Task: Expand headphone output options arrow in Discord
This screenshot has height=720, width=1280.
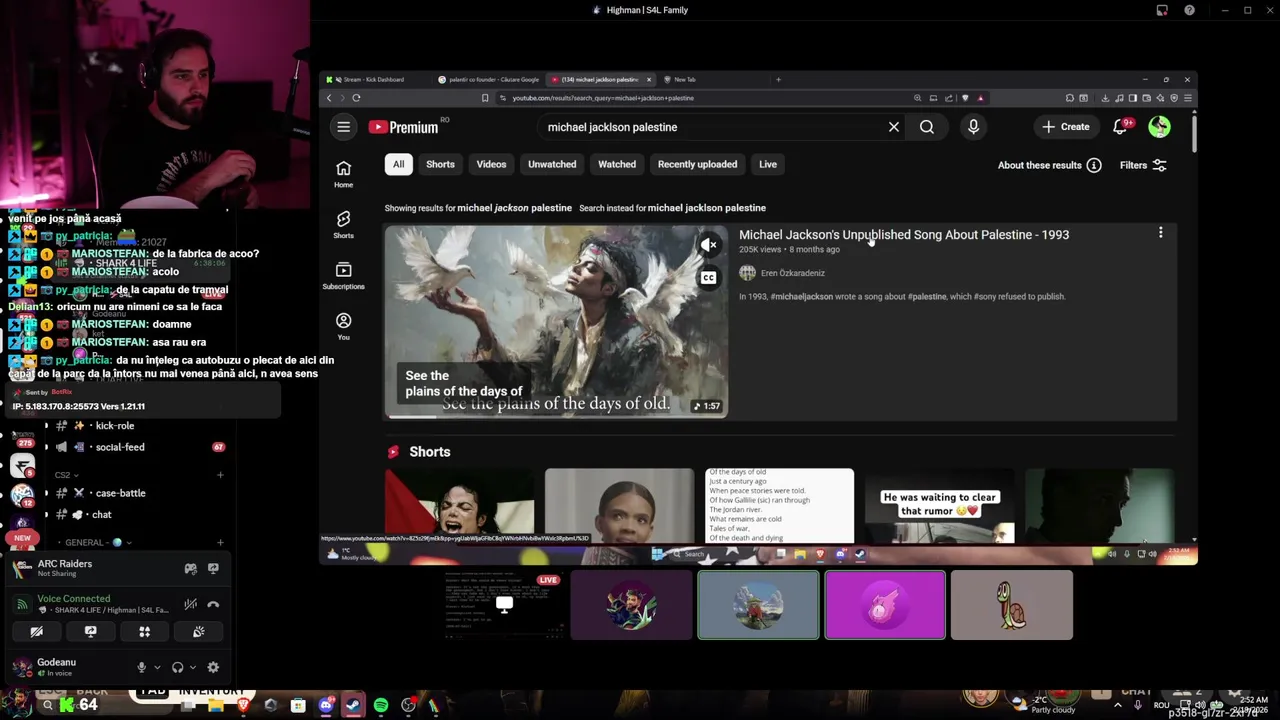Action: coord(192,668)
